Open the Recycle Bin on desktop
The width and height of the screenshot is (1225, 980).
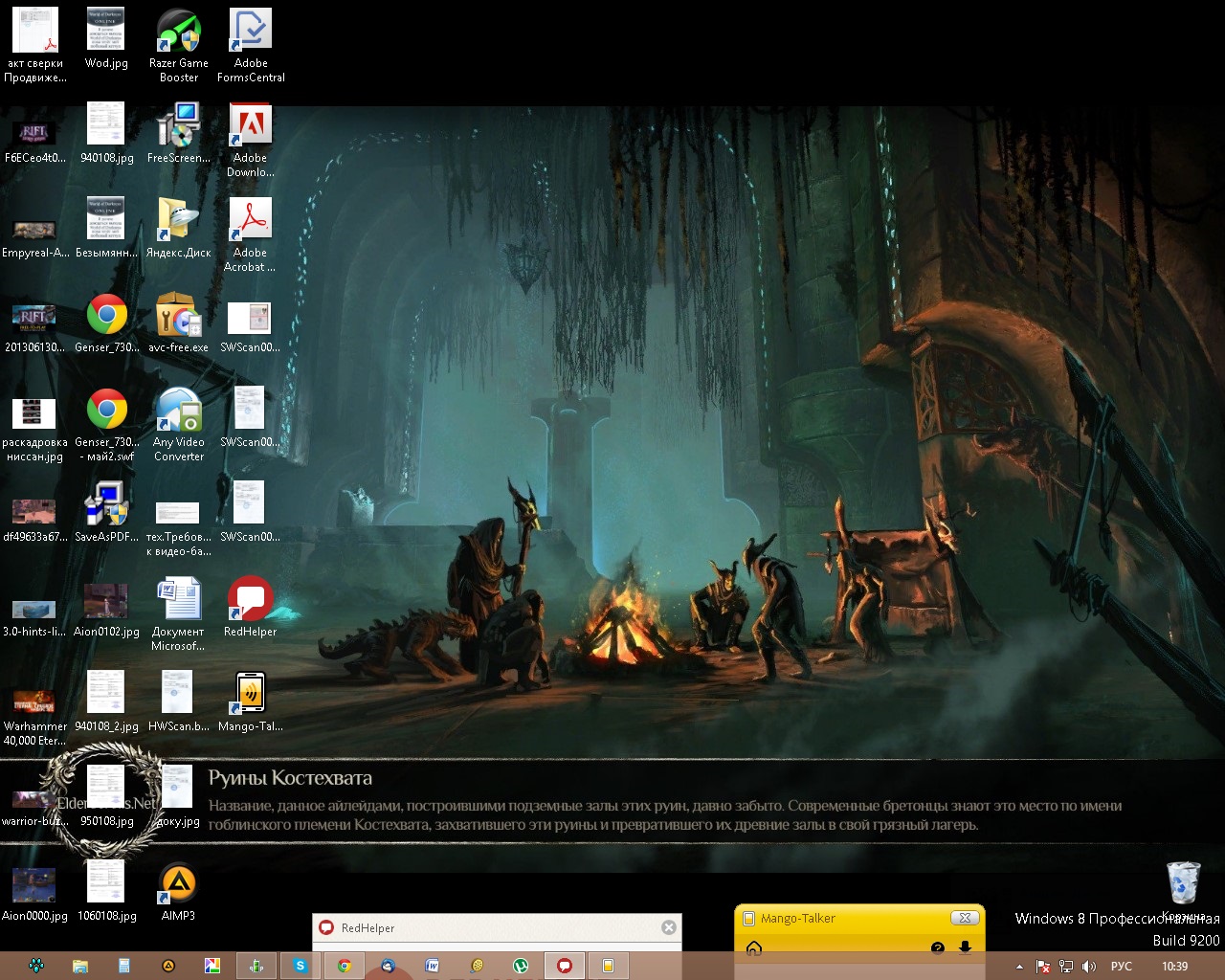point(1184,891)
